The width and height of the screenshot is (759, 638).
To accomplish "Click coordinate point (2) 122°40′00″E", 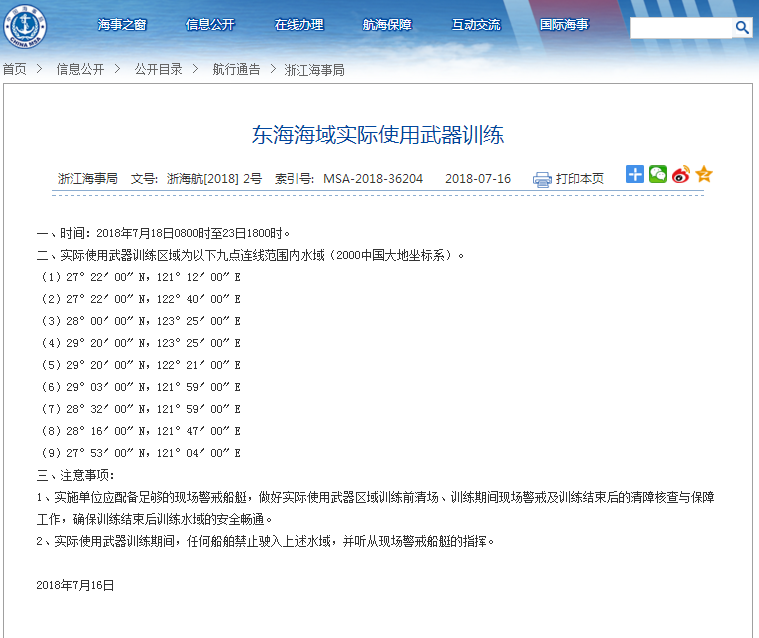I will 141,299.
